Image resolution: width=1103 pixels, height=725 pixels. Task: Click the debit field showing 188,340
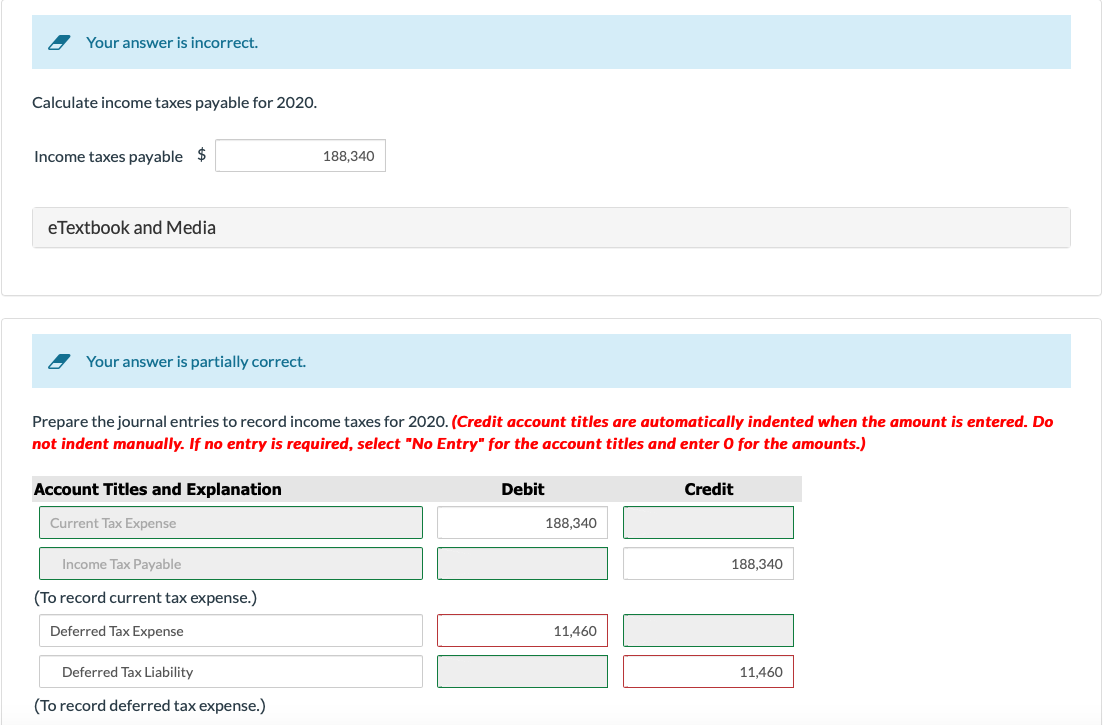[x=521, y=522]
